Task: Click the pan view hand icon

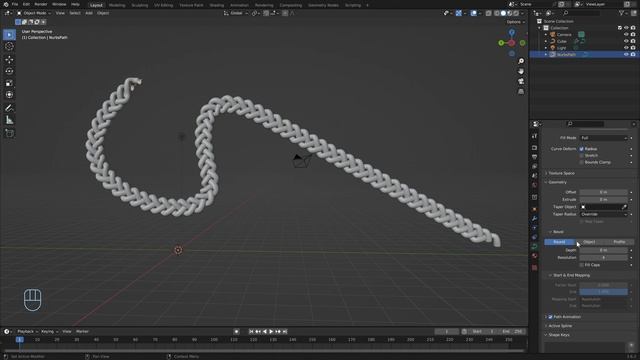Action: [x=521, y=71]
